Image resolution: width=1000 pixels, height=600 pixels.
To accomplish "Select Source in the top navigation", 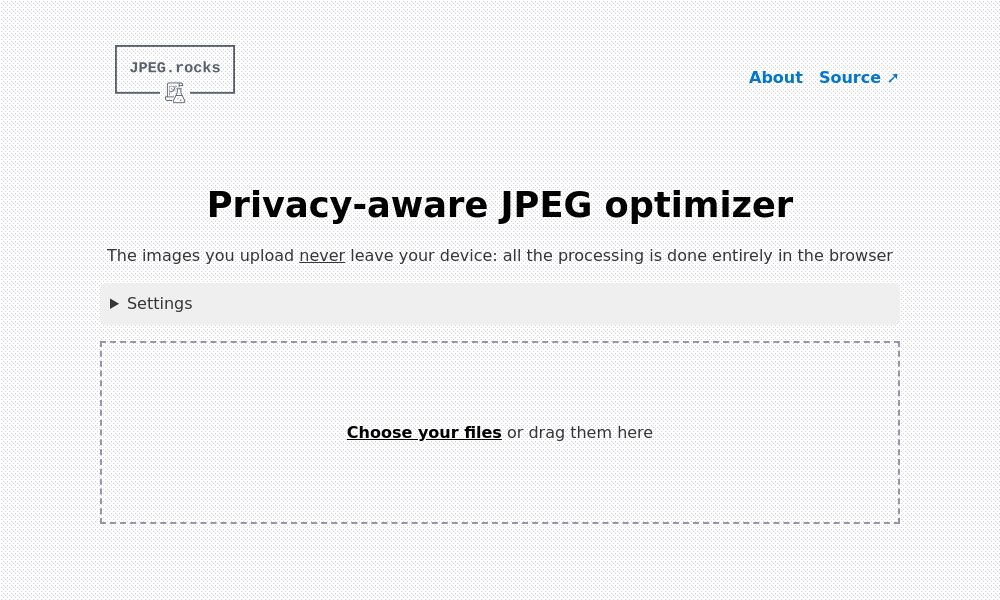I will tap(849, 77).
